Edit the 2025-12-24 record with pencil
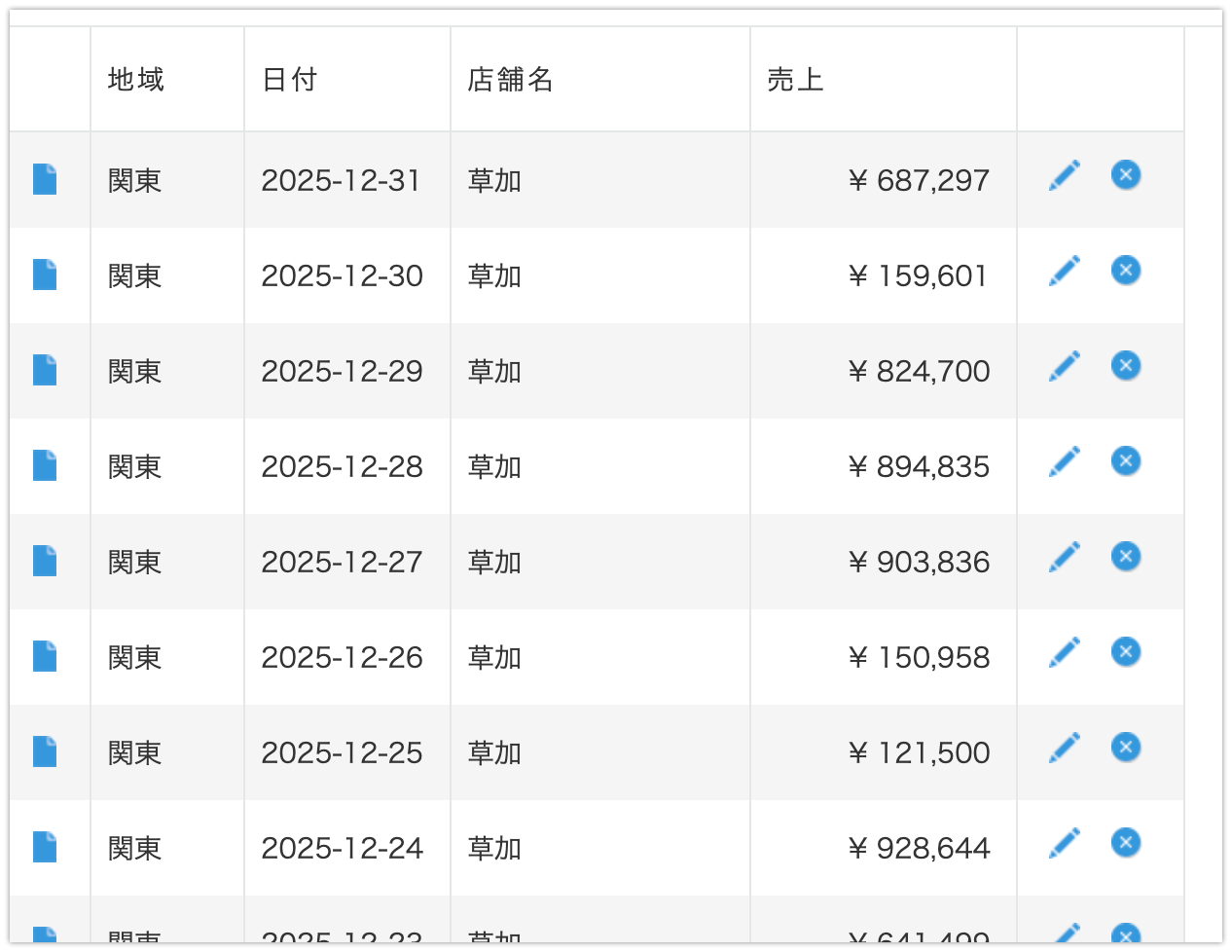1232x952 pixels. 1065,843
